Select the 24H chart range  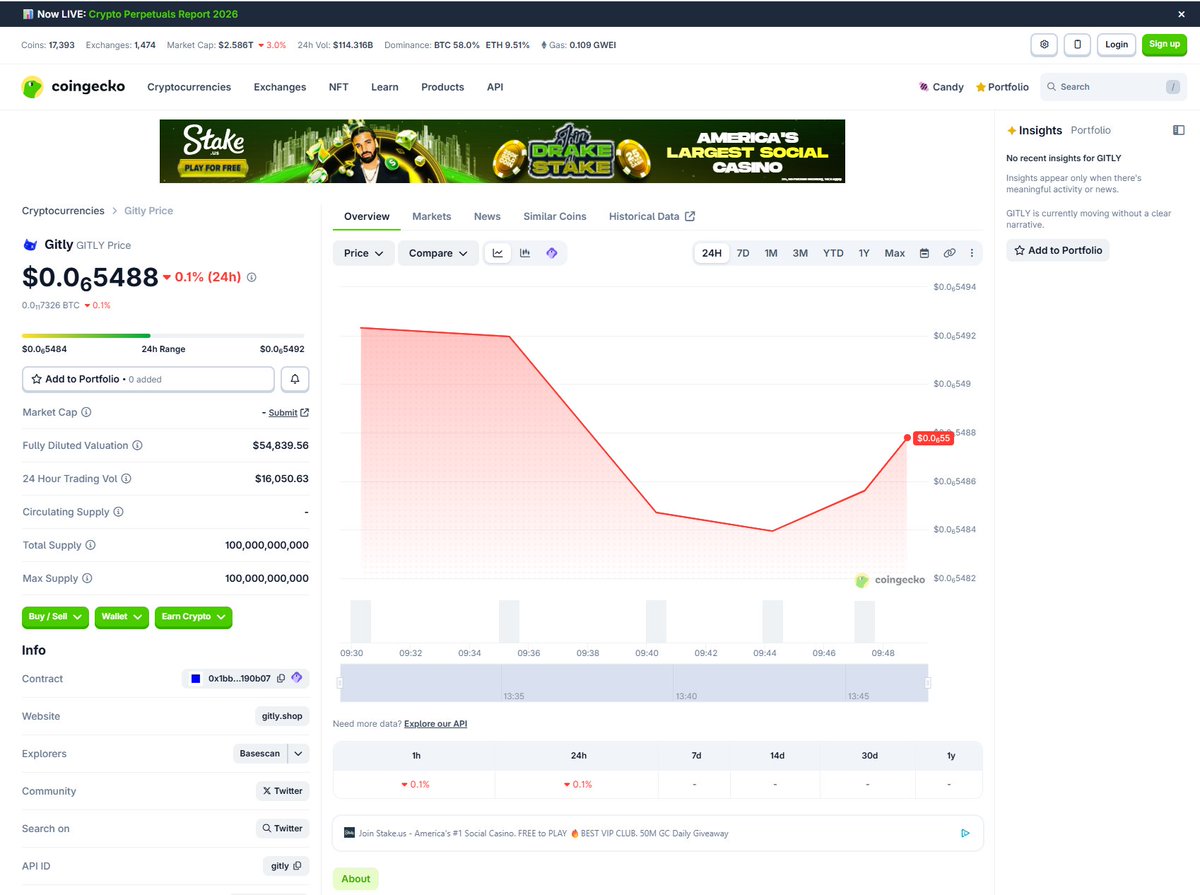711,253
